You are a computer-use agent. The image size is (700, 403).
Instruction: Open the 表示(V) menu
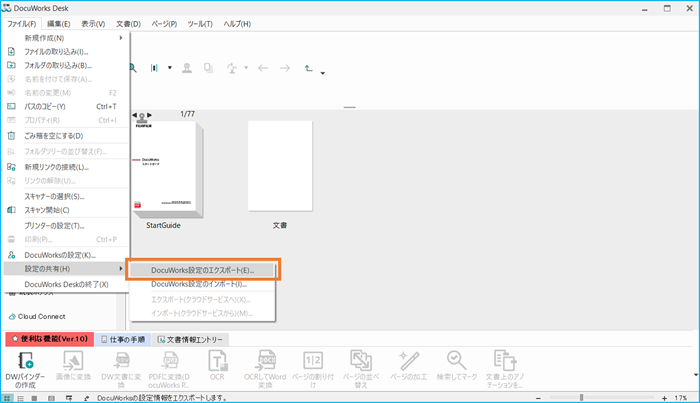[93, 24]
